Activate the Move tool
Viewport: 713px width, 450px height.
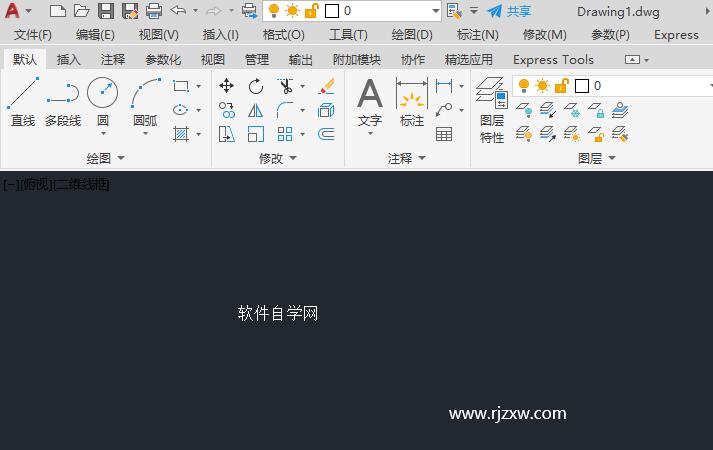pyautogui.click(x=226, y=85)
